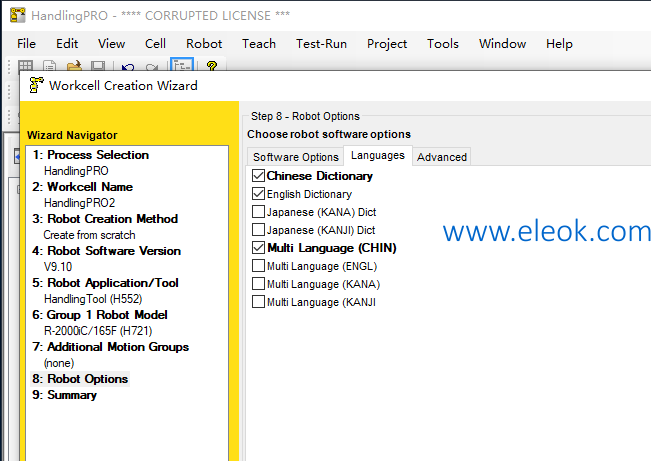Open the Test-Run menu
This screenshot has width=651, height=461.
321,44
